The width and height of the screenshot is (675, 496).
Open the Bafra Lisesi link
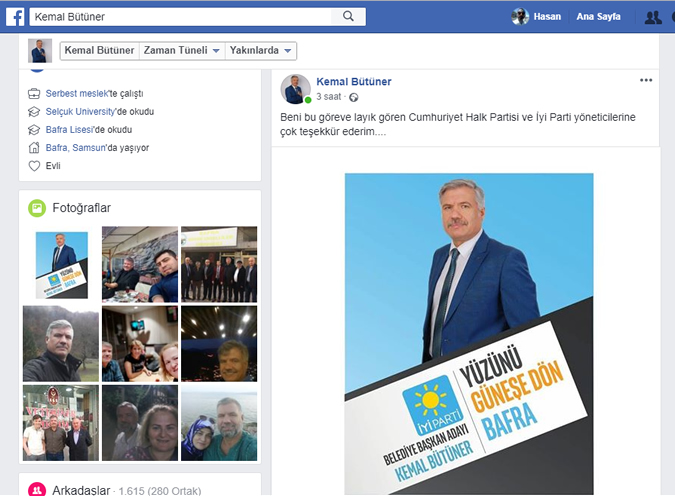[70, 130]
